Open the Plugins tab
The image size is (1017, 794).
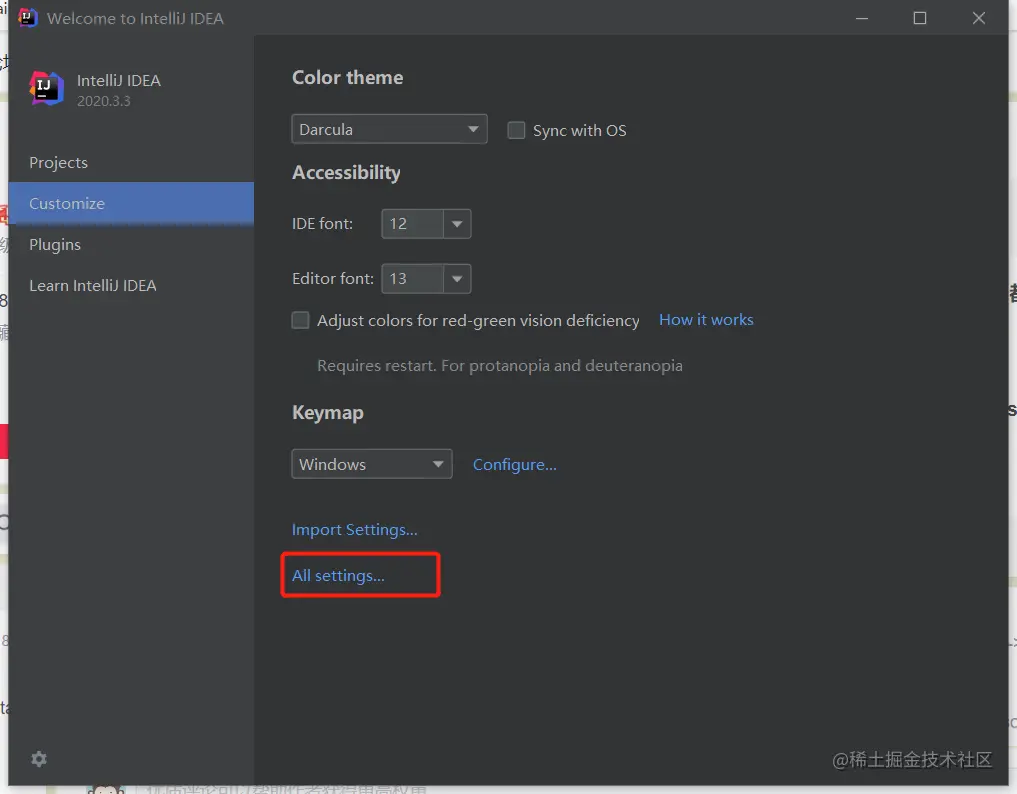[x=55, y=245]
